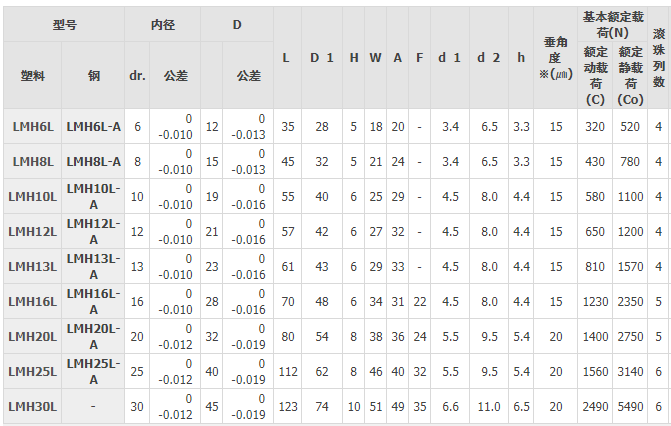The width and height of the screenshot is (671, 426).
Task: Select the LMH30L model in last row
Action: pyautogui.click(x=32, y=406)
